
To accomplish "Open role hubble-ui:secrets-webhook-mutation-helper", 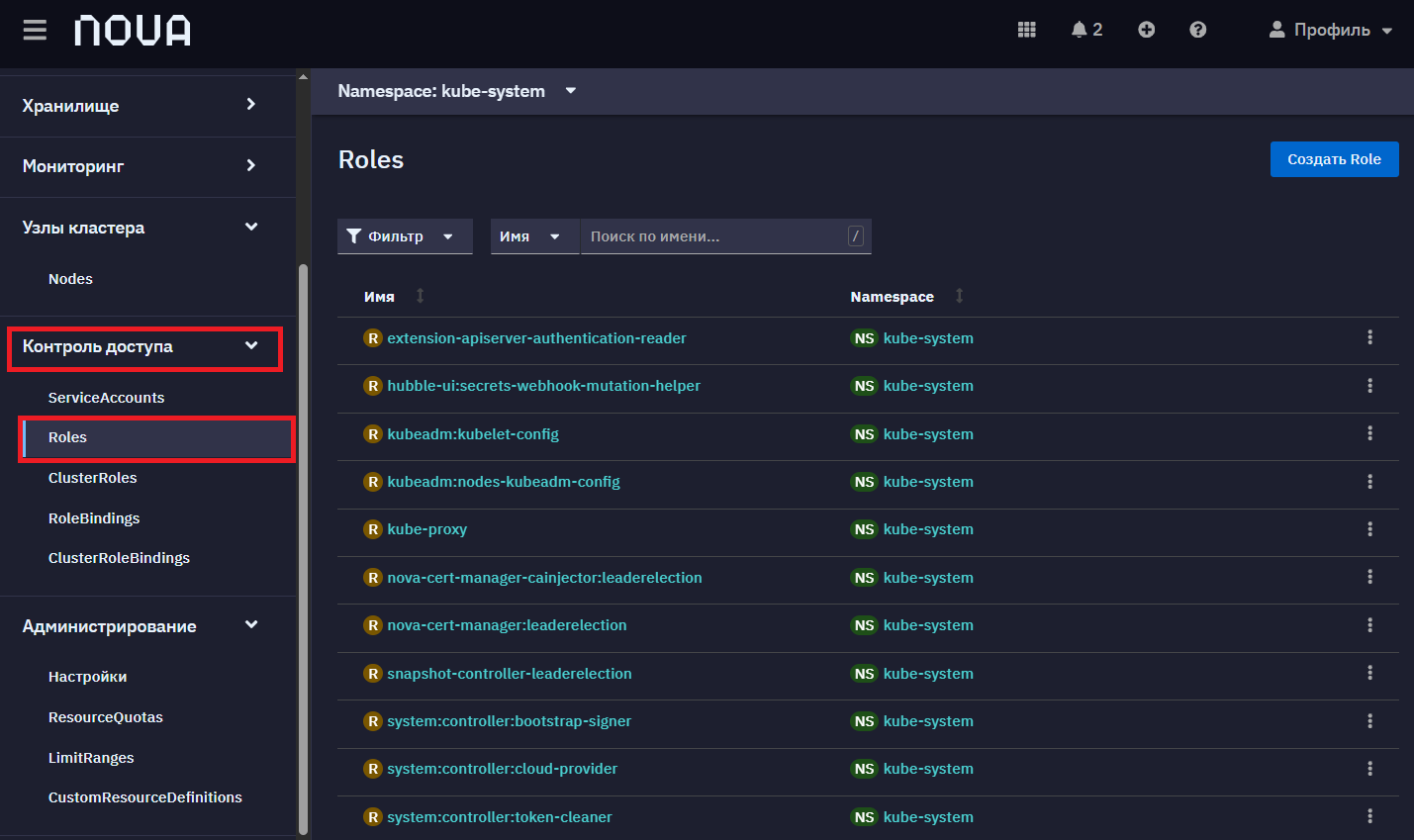I will coord(543,386).
